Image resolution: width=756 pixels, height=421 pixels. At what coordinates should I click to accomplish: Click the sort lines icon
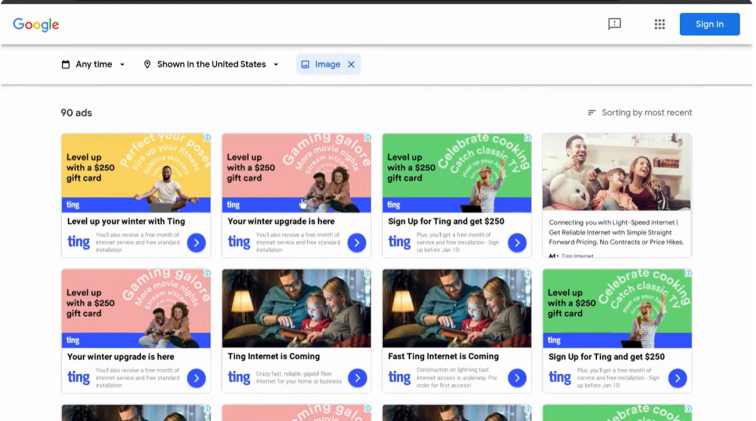592,112
